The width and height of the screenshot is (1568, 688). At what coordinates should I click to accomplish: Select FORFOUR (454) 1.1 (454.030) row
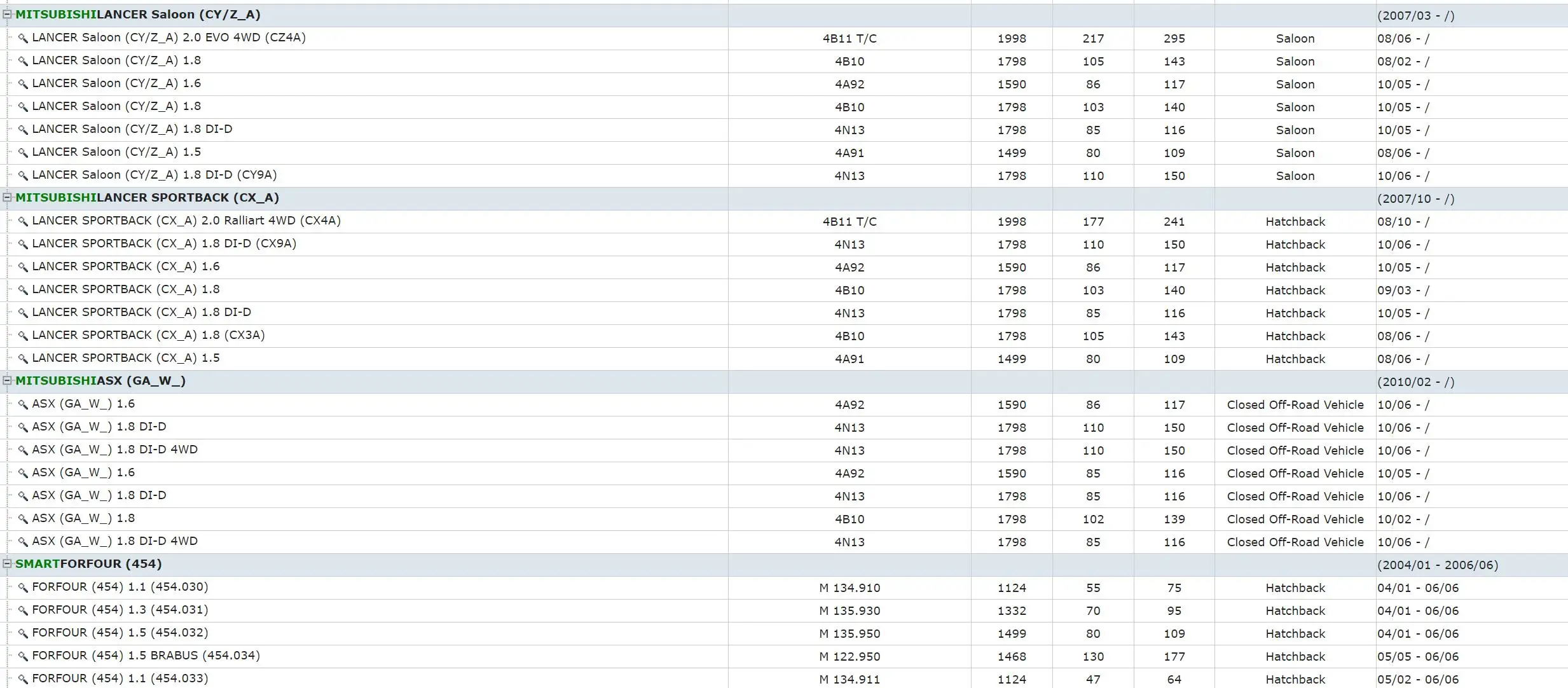coord(784,588)
